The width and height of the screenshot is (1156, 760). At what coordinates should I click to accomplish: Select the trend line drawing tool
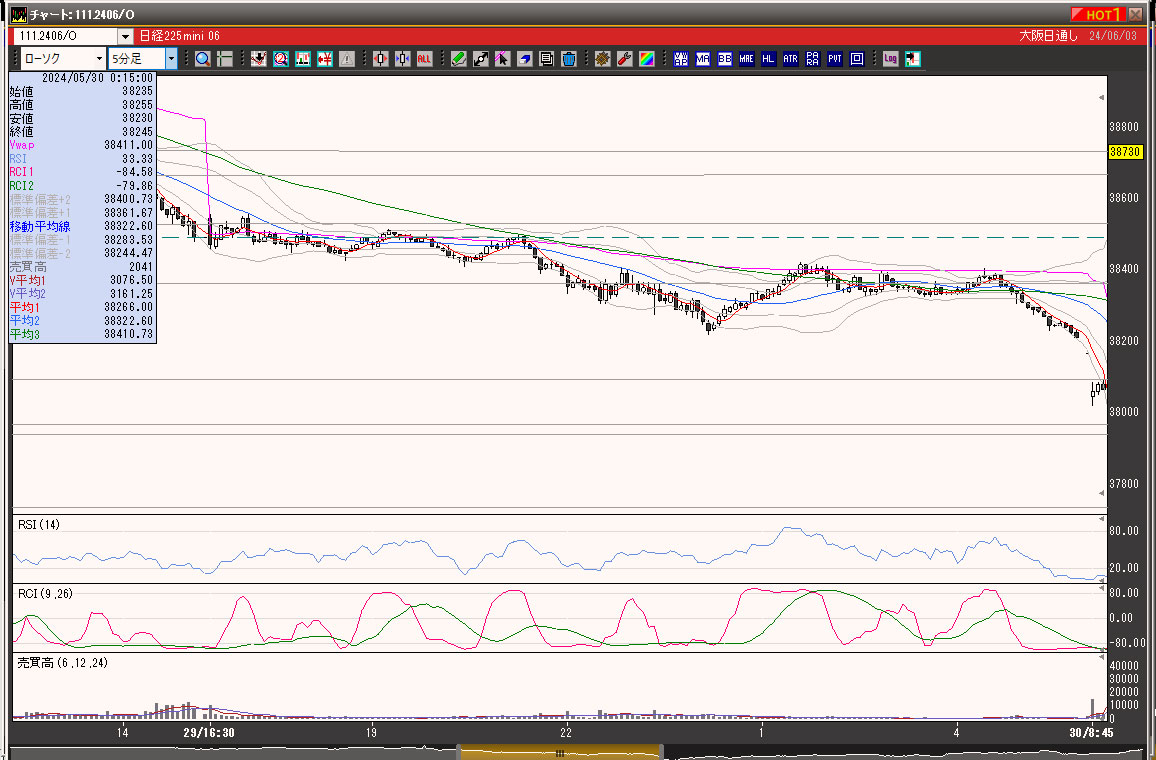481,59
